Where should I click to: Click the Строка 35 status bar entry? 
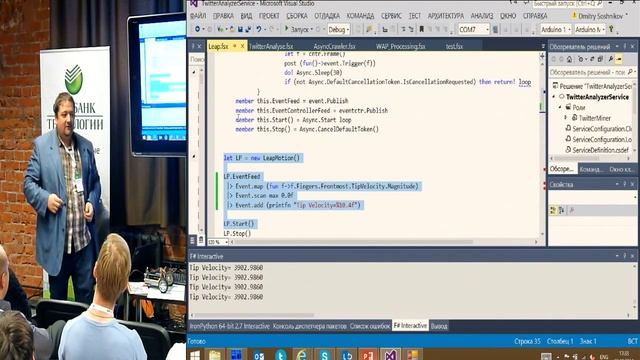point(527,341)
